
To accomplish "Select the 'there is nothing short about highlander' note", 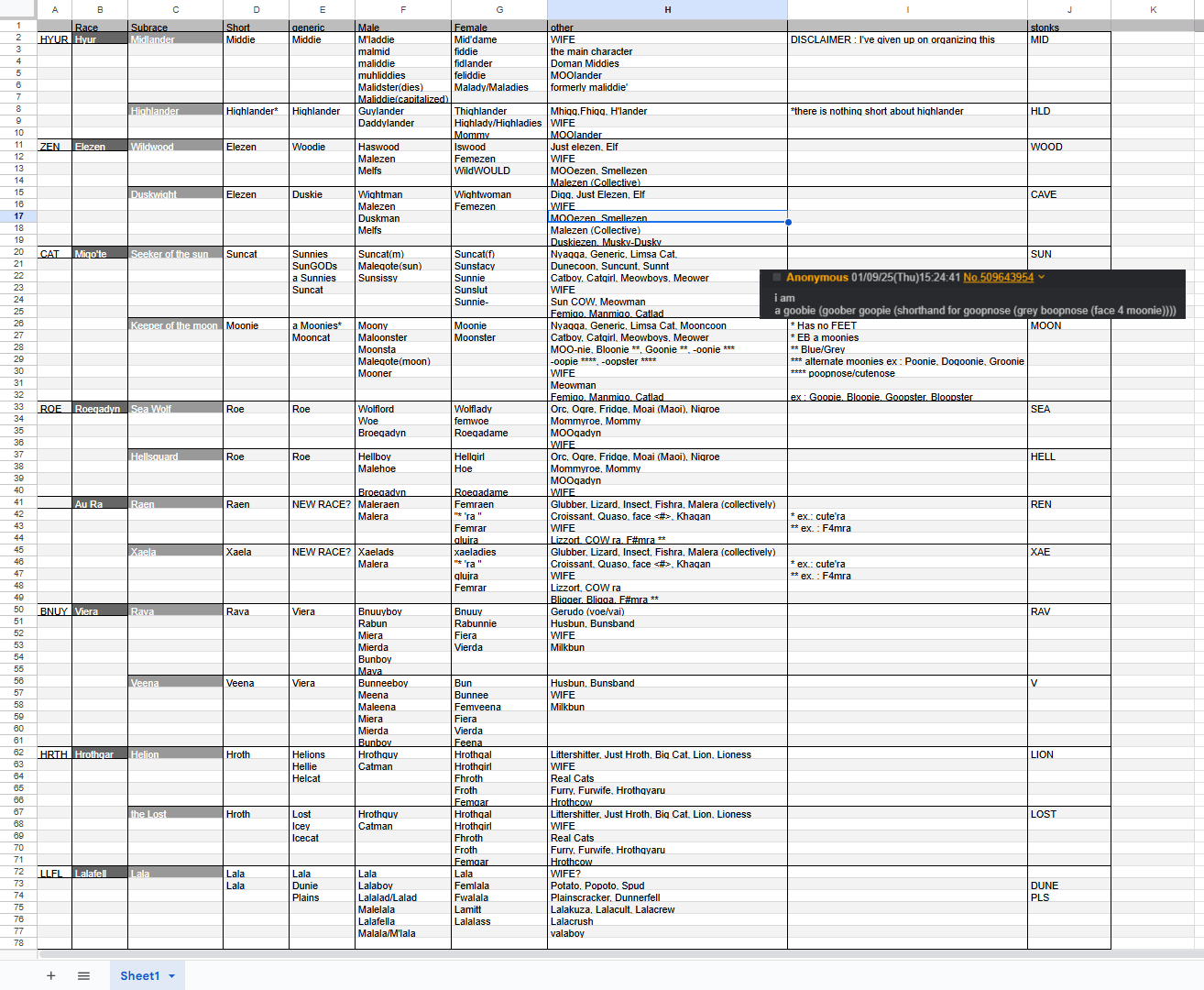I will pos(877,111).
